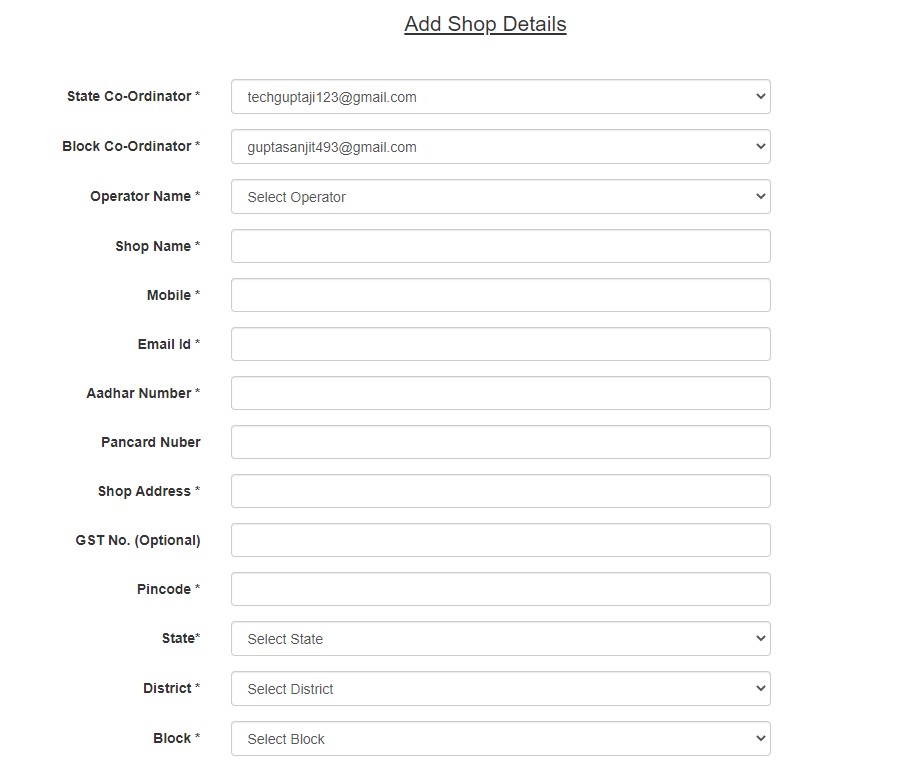The image size is (897, 766).
Task: Open the Block Co-Ordinator dropdown
Action: click(x=501, y=146)
